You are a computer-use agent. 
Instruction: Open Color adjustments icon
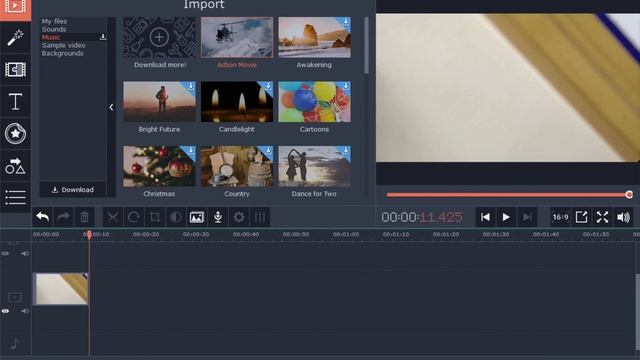coord(176,217)
